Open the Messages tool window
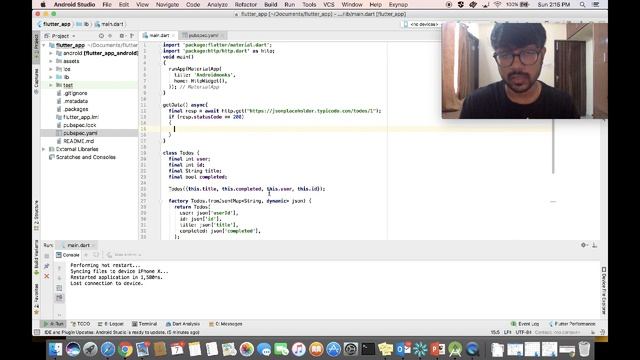Screen dimensions: 640x360 point(225,324)
